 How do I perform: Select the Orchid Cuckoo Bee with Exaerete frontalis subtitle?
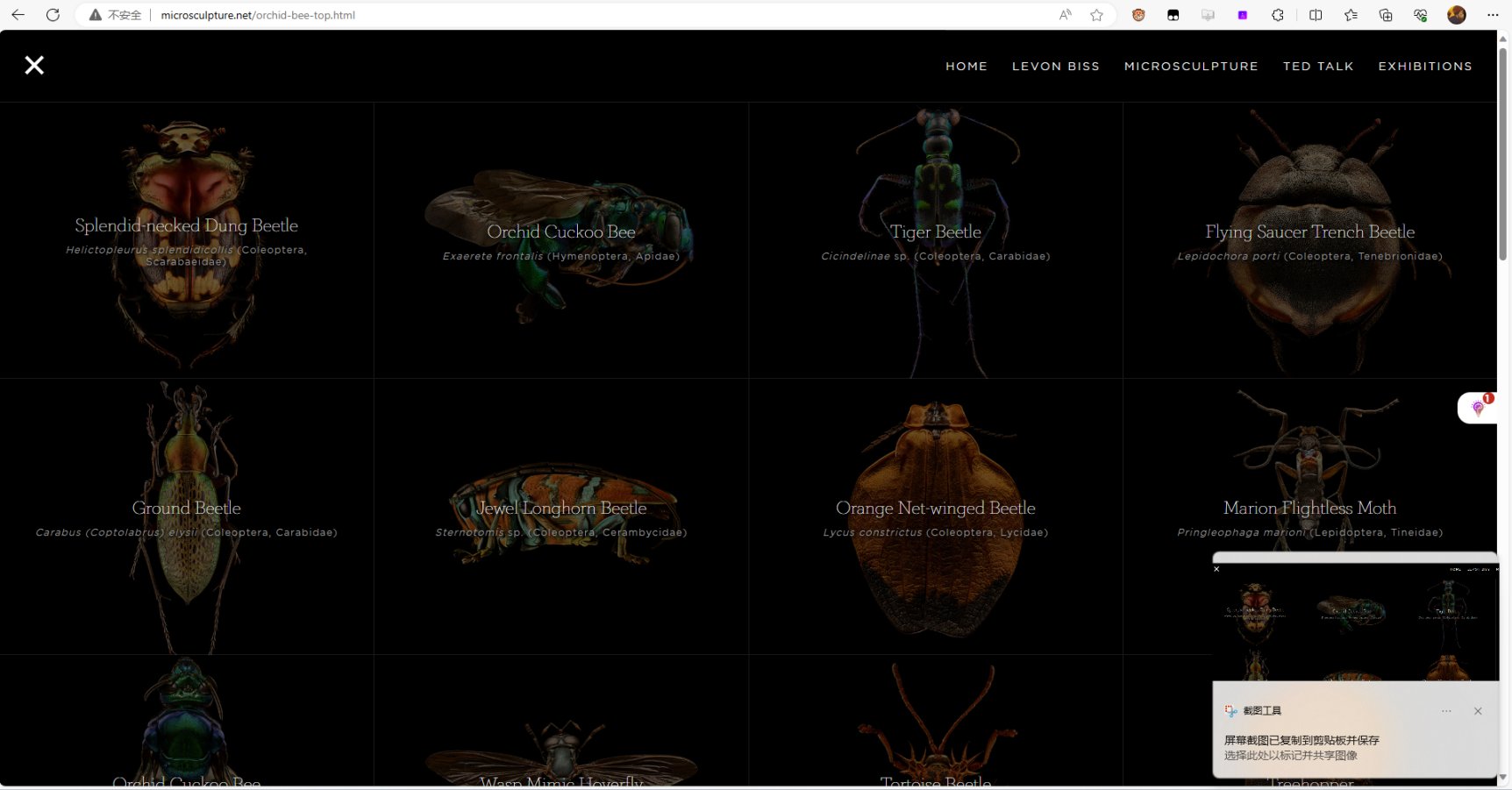click(561, 240)
